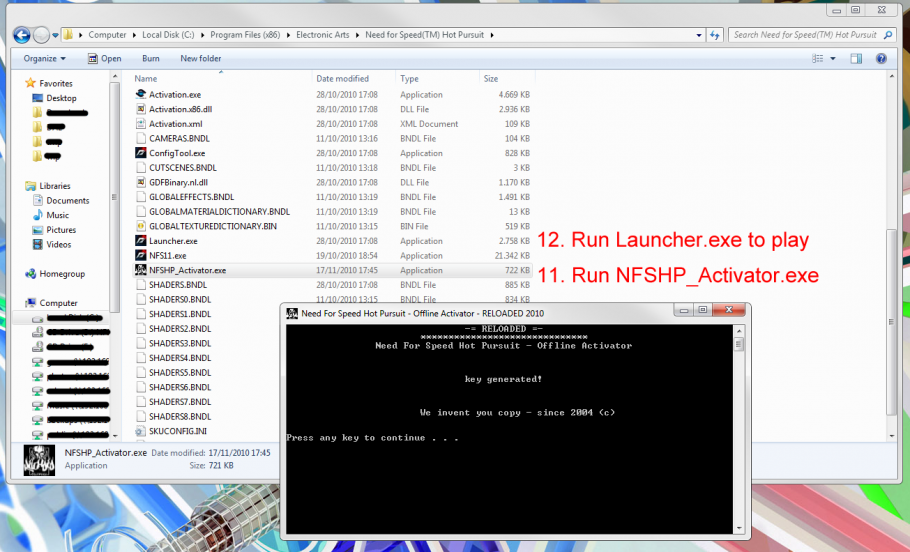Select the Activation.x86.dll file icon
The height and width of the screenshot is (552, 910).
pyautogui.click(x=140, y=109)
